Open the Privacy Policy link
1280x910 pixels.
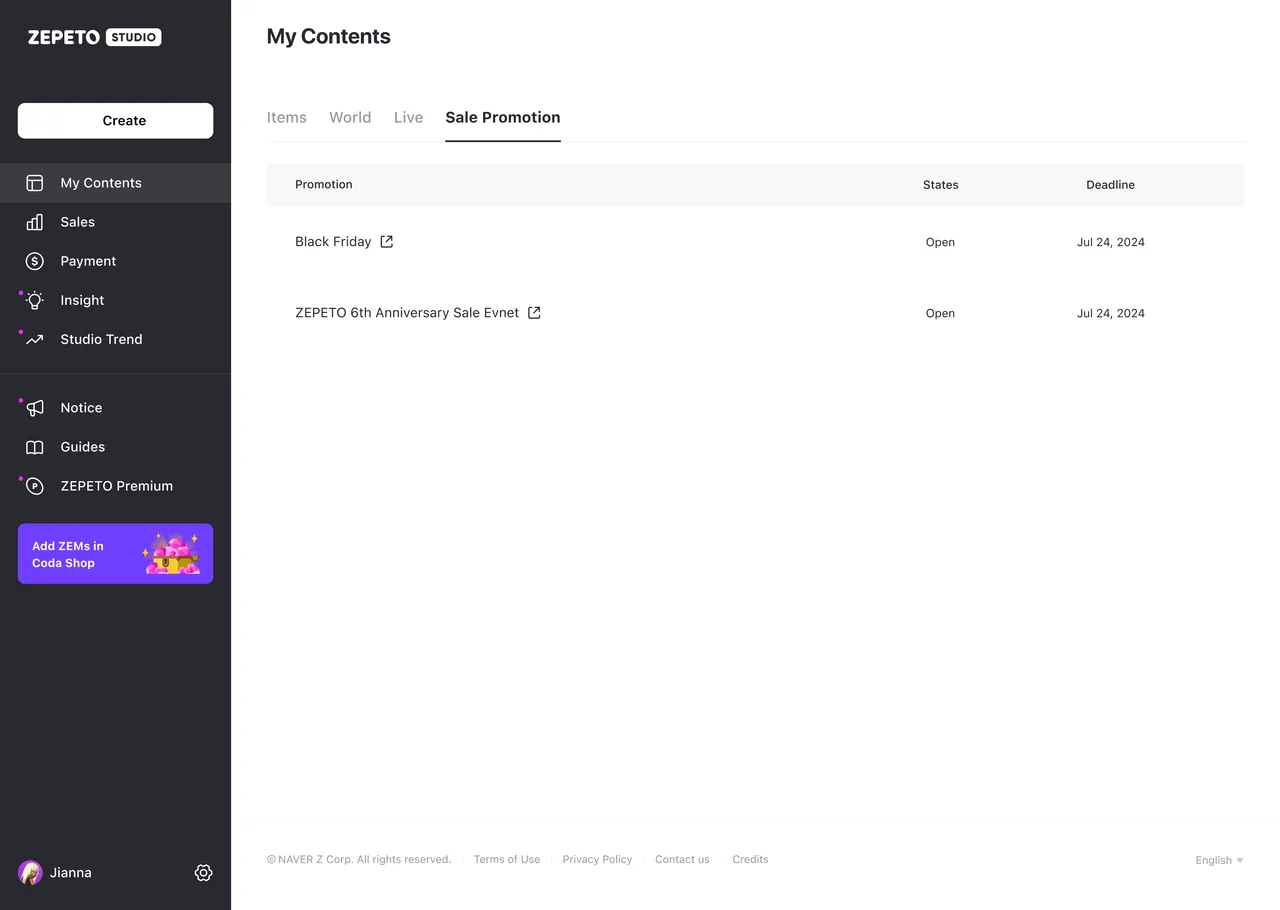[x=597, y=859]
